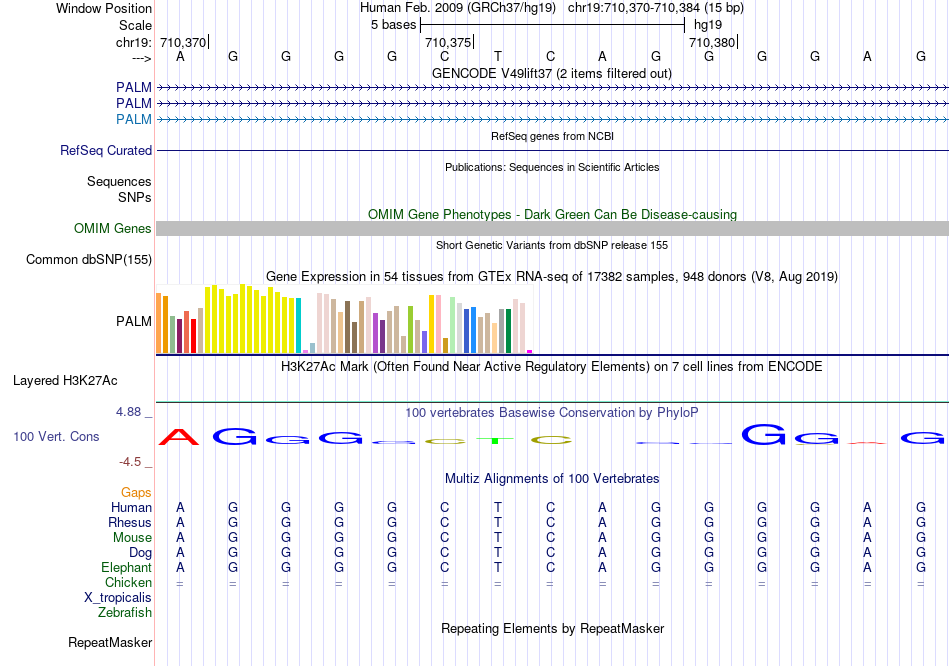Click the Elephant species label
950x666 pixels.
(126, 568)
